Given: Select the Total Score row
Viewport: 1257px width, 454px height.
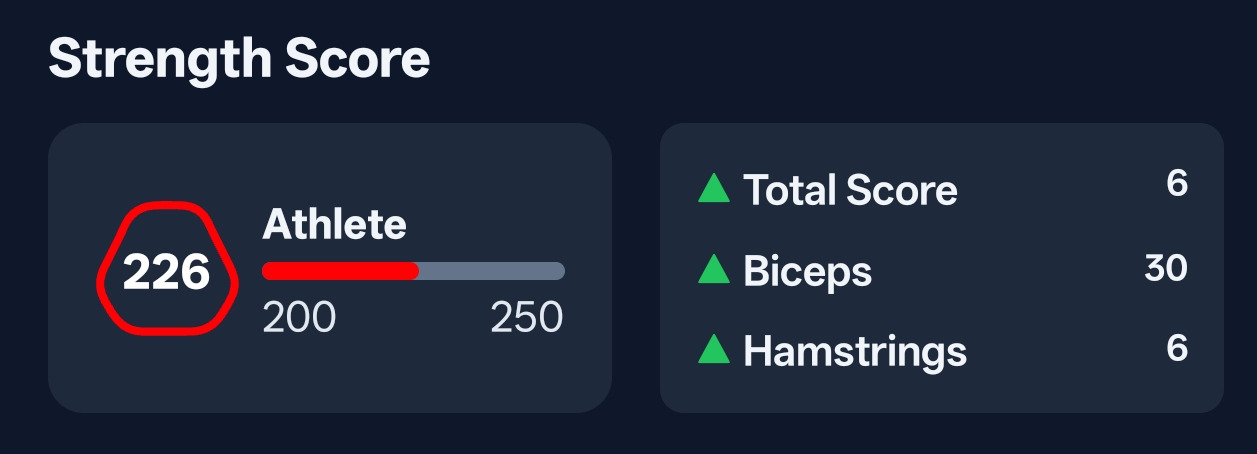Looking at the screenshot, I should click(942, 188).
